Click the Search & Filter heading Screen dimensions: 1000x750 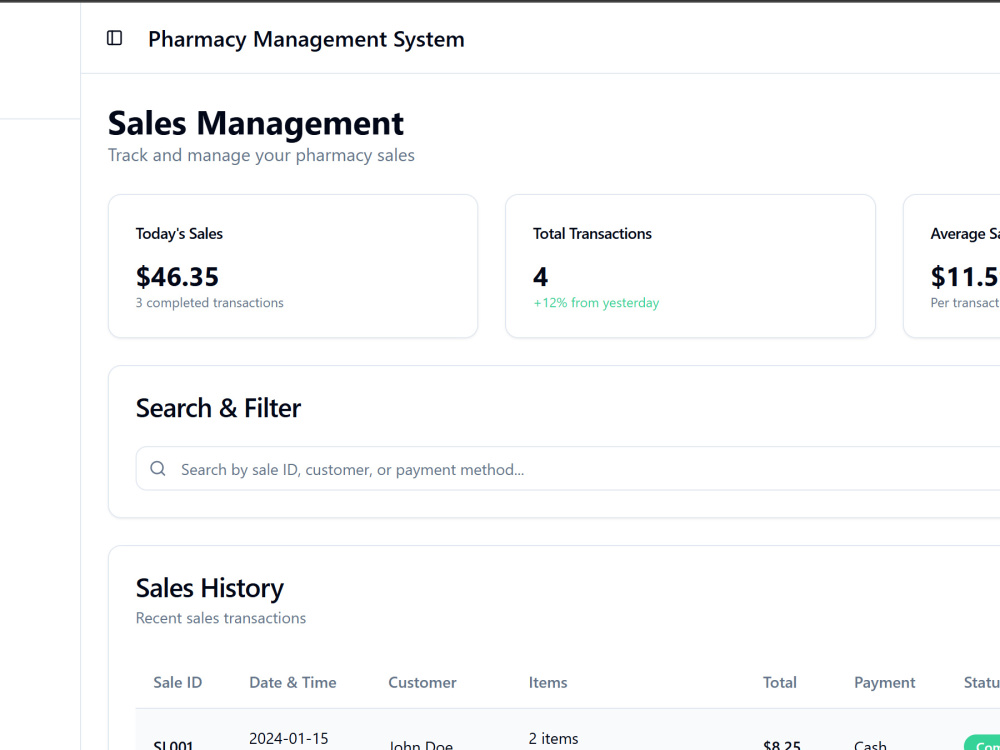[218, 408]
